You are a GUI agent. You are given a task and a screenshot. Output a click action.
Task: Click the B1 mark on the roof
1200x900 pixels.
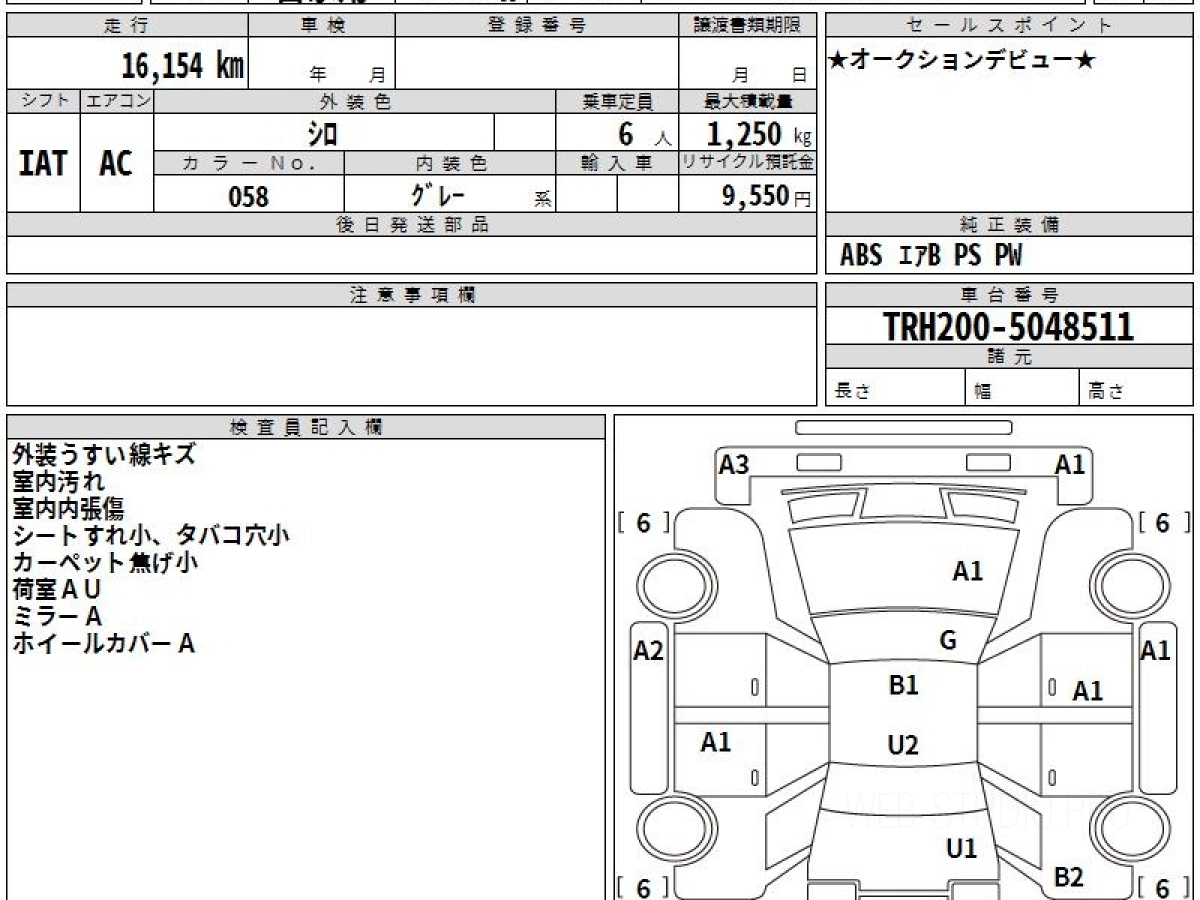(903, 685)
